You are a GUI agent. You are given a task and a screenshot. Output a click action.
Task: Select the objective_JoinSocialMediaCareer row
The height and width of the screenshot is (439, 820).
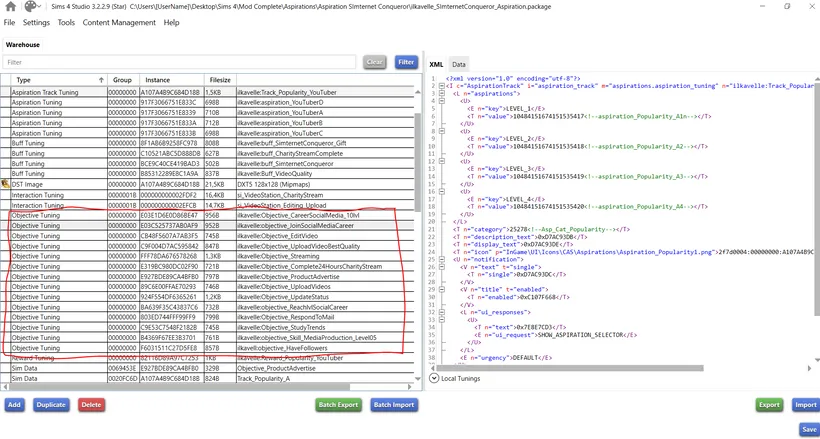(x=208, y=226)
